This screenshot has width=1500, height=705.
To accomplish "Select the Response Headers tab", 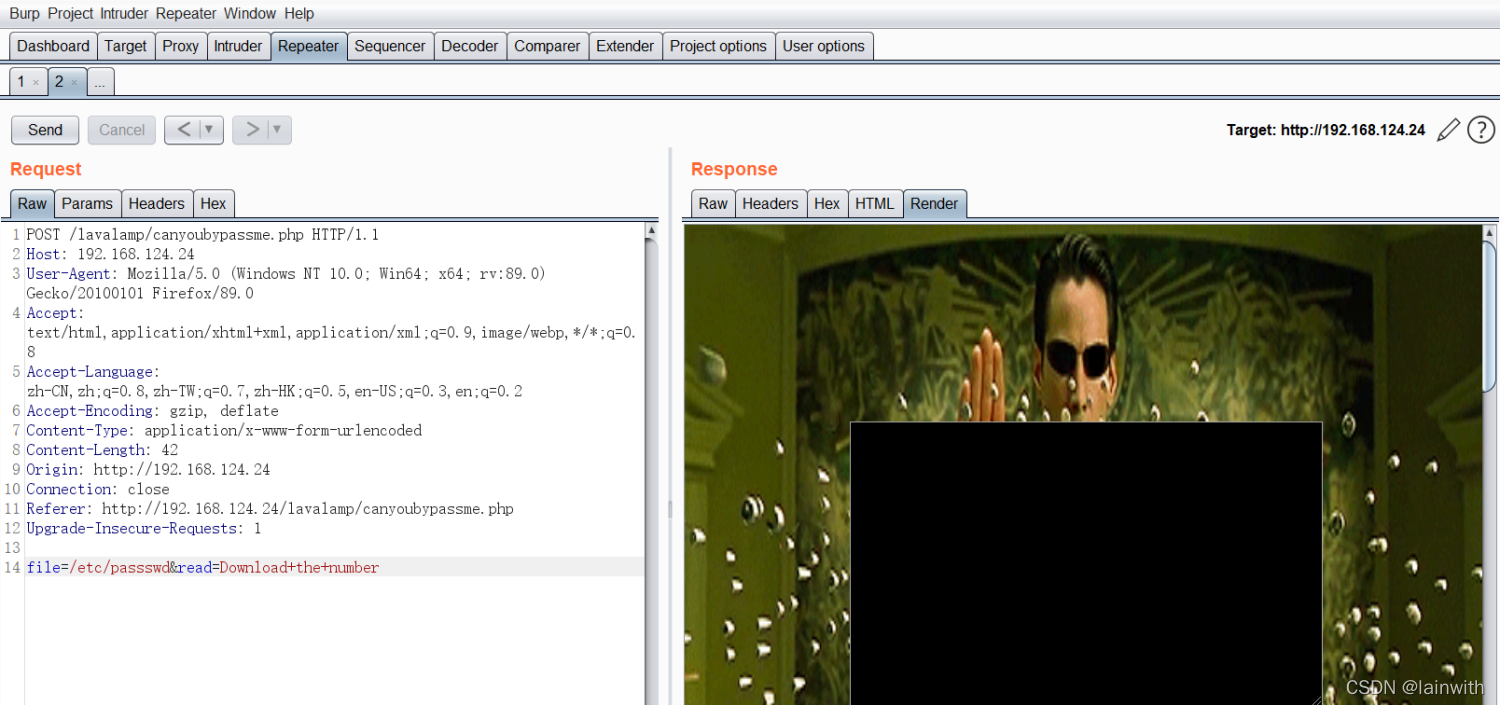I will [x=771, y=203].
